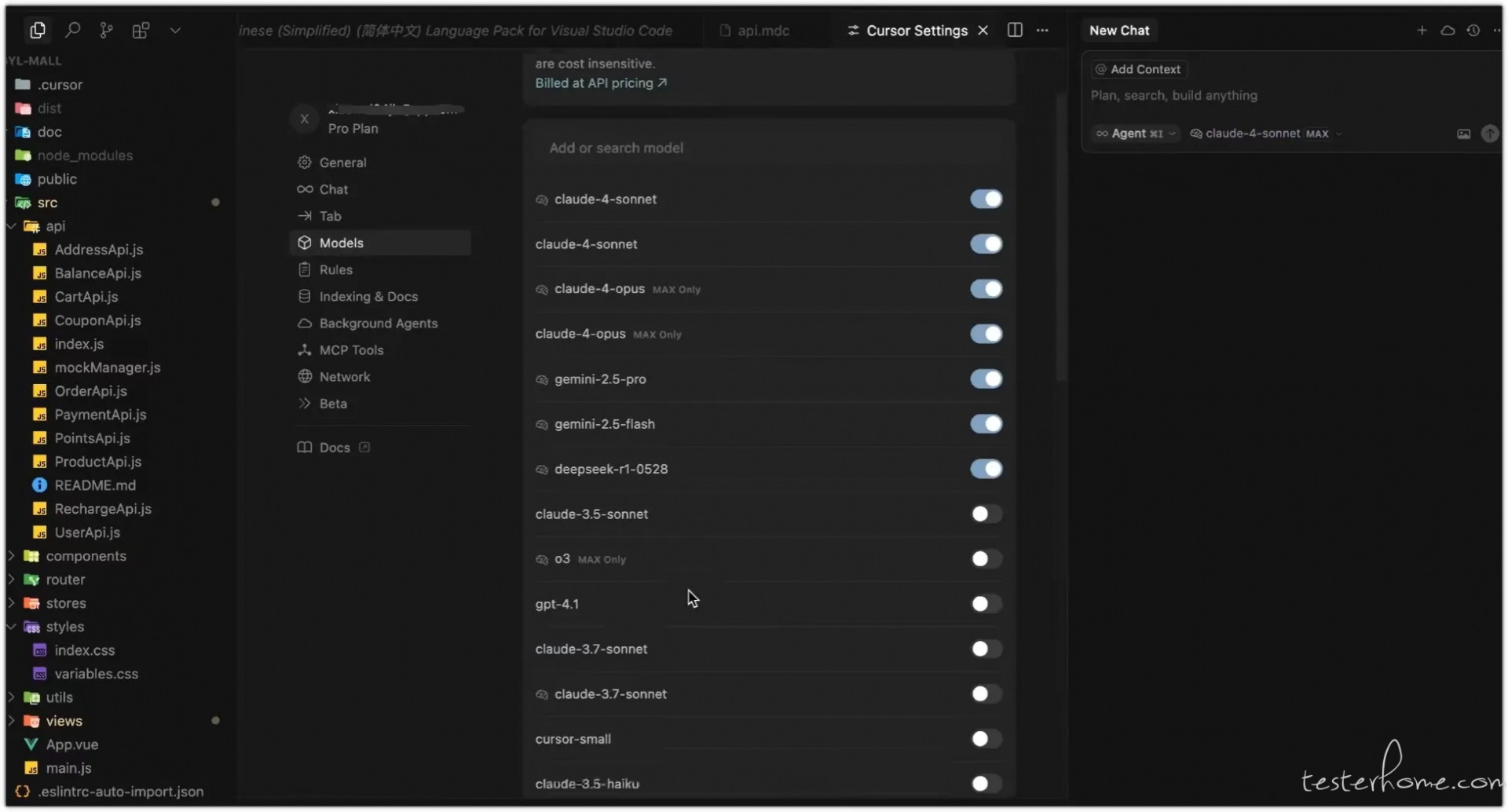Screen dimensions: 1508x812
Task: Switch to the Language Pack tab
Action: [x=456, y=30]
